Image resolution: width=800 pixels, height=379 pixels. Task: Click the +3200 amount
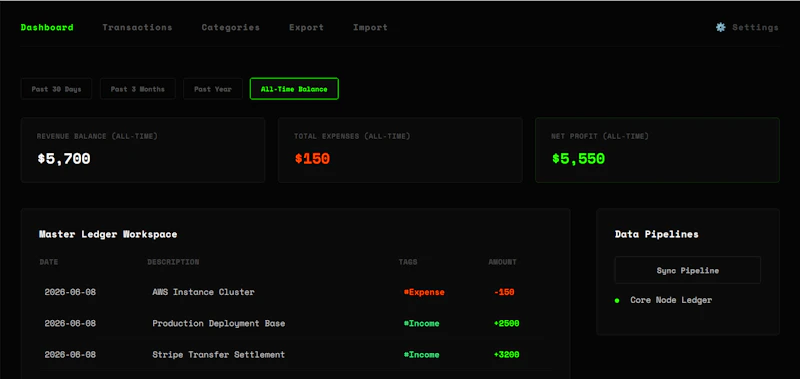507,355
